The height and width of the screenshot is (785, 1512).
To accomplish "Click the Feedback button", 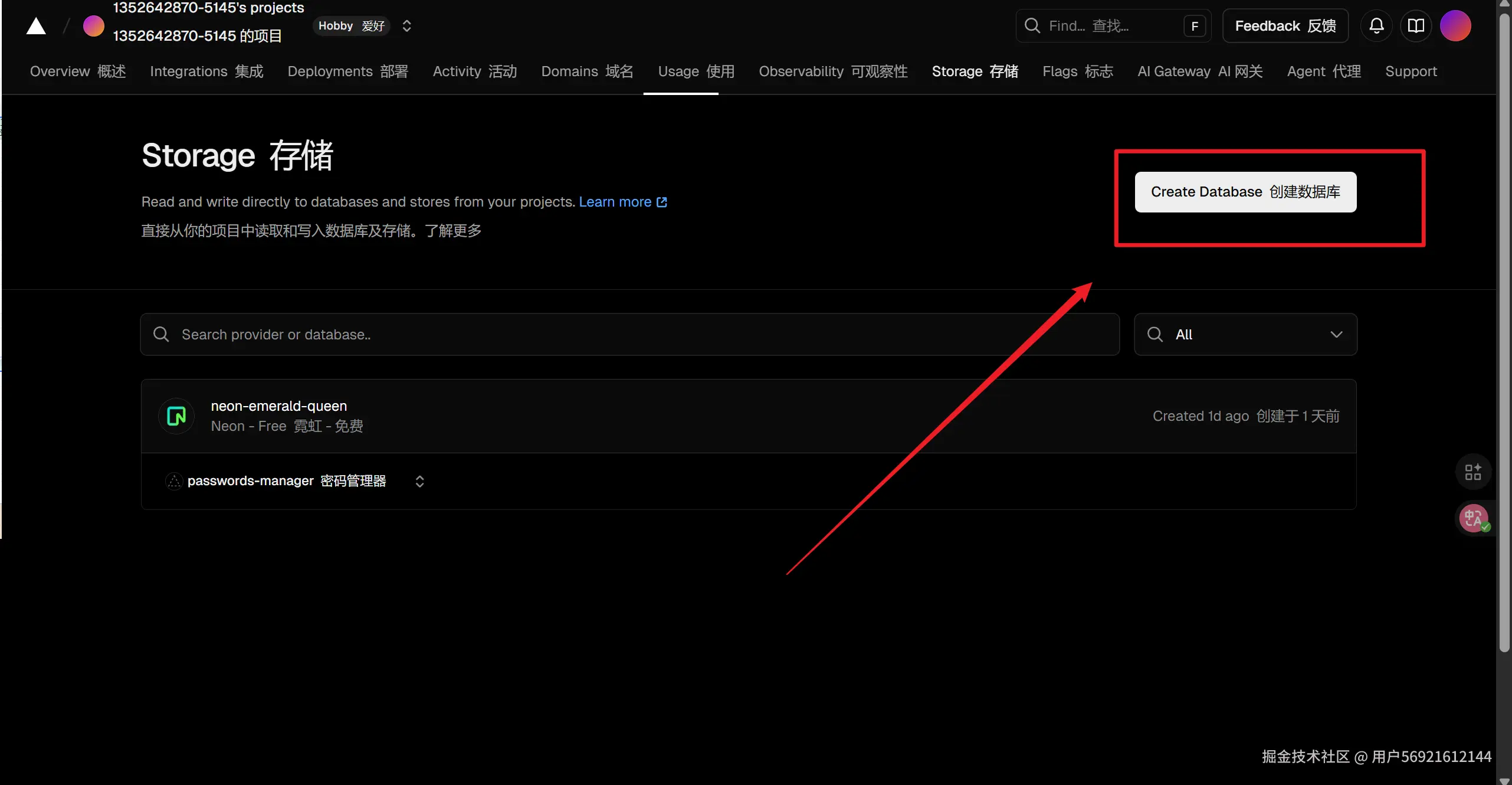I will pos(1285,26).
